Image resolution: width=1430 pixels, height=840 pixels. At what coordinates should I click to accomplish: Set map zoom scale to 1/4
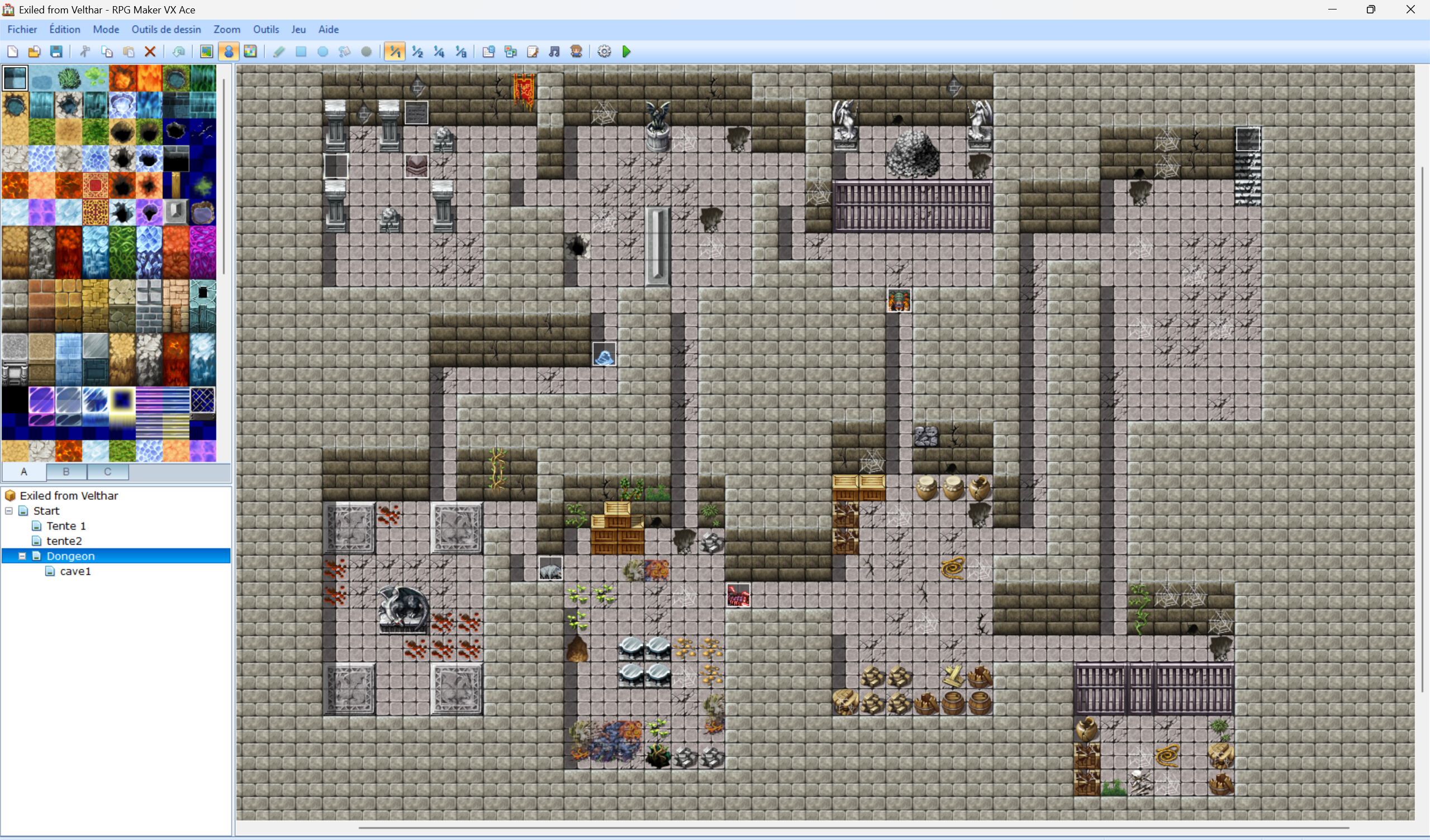tap(439, 51)
